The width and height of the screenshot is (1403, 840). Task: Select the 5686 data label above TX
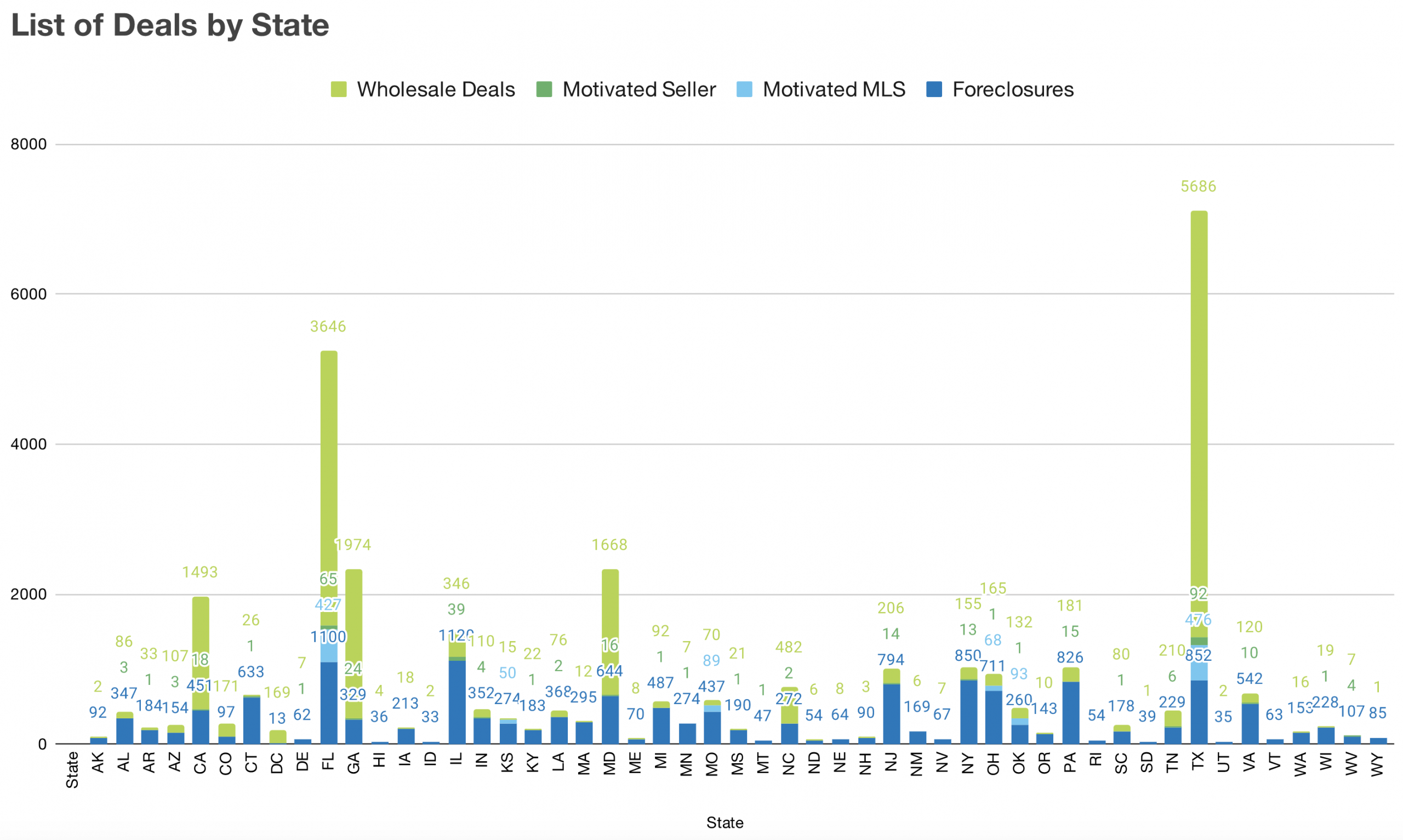click(1198, 186)
